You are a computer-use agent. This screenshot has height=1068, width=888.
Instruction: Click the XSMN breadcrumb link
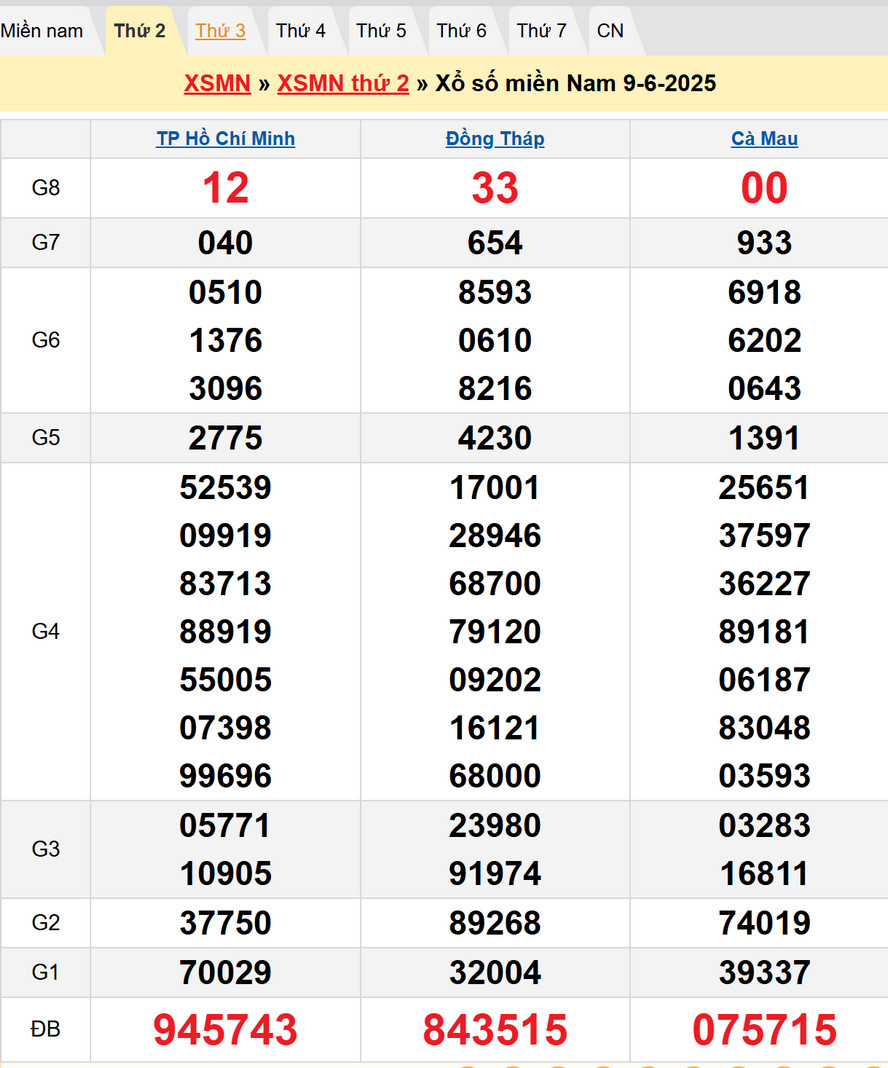(217, 83)
